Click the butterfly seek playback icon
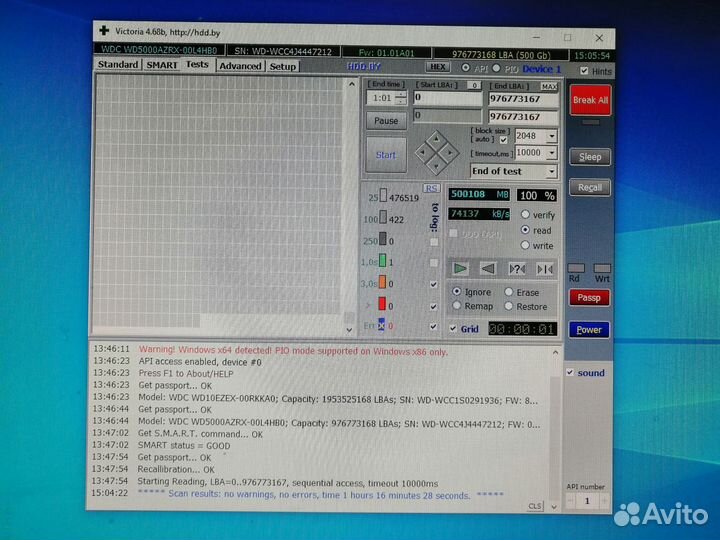The image size is (720, 540). 545,268
